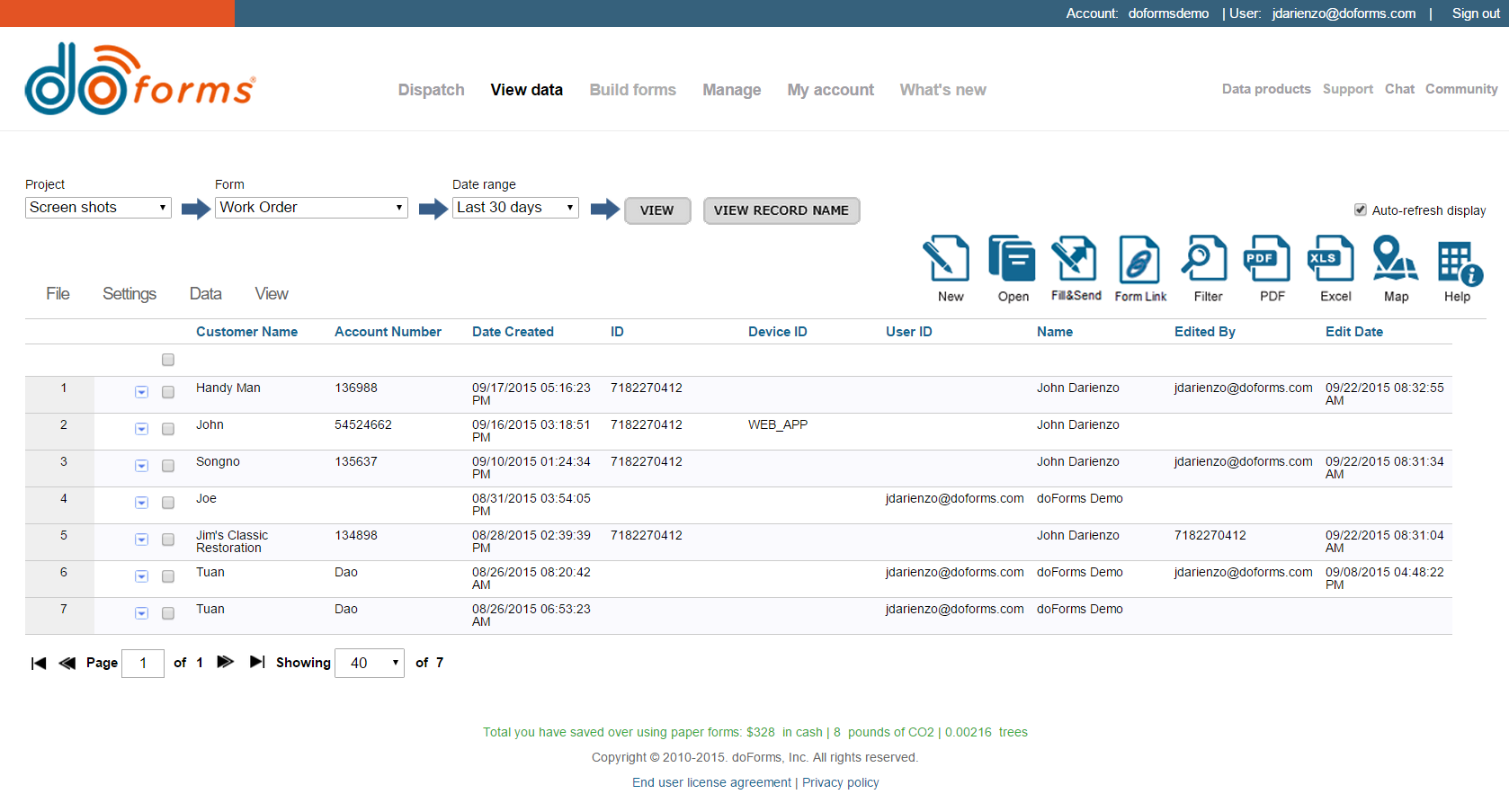Expand row menu for John record
Screen dimensions: 1509x812
(141, 429)
